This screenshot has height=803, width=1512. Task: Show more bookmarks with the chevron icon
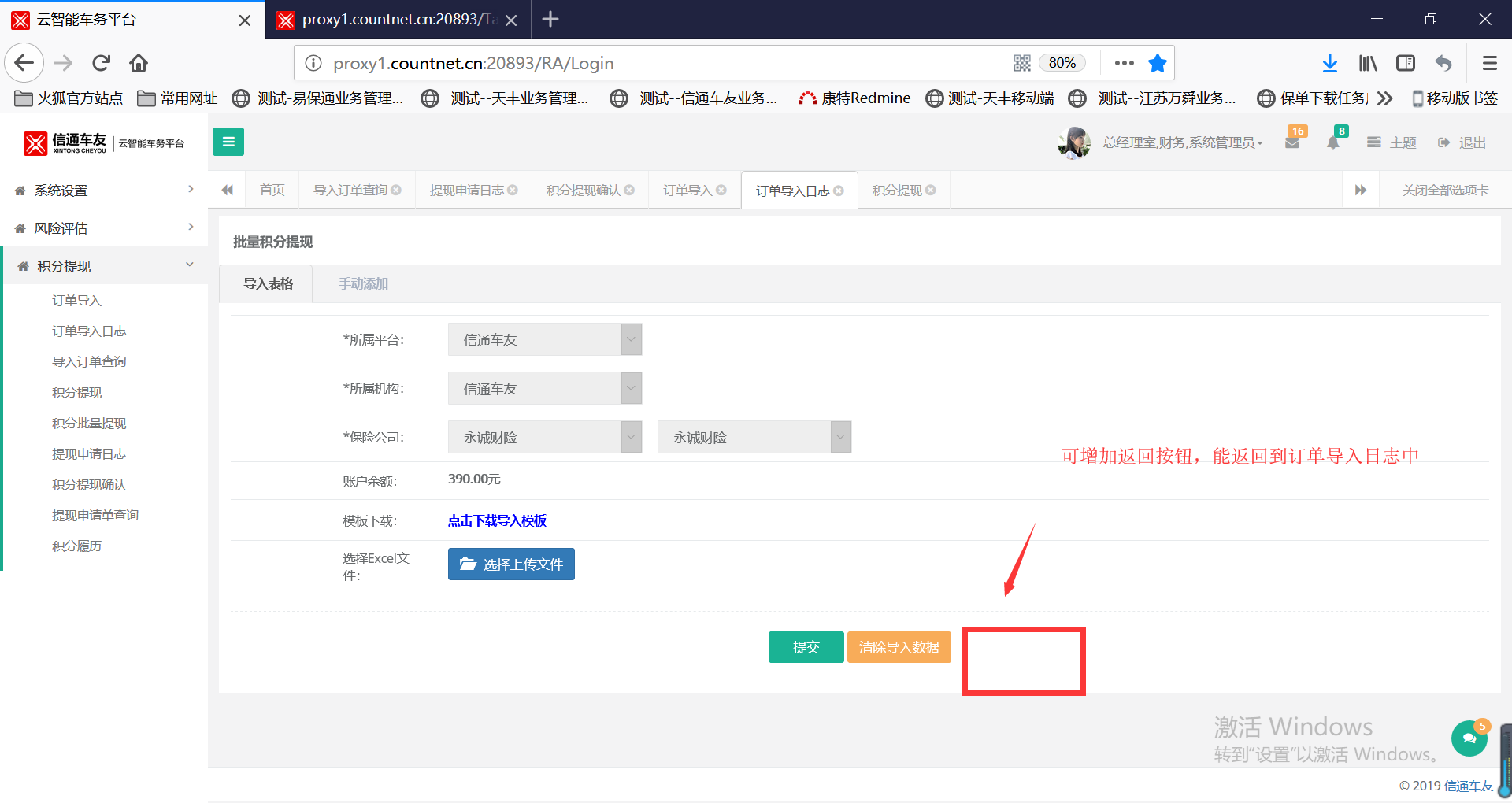[1385, 98]
